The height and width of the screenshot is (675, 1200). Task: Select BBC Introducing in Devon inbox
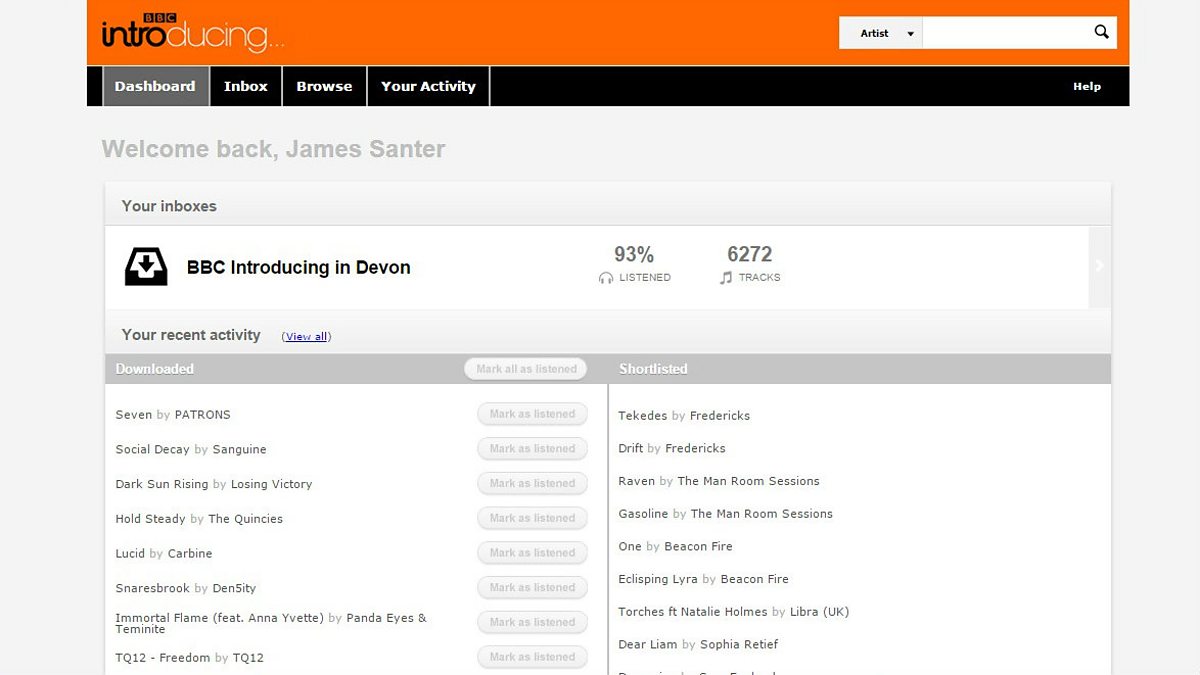pos(298,268)
